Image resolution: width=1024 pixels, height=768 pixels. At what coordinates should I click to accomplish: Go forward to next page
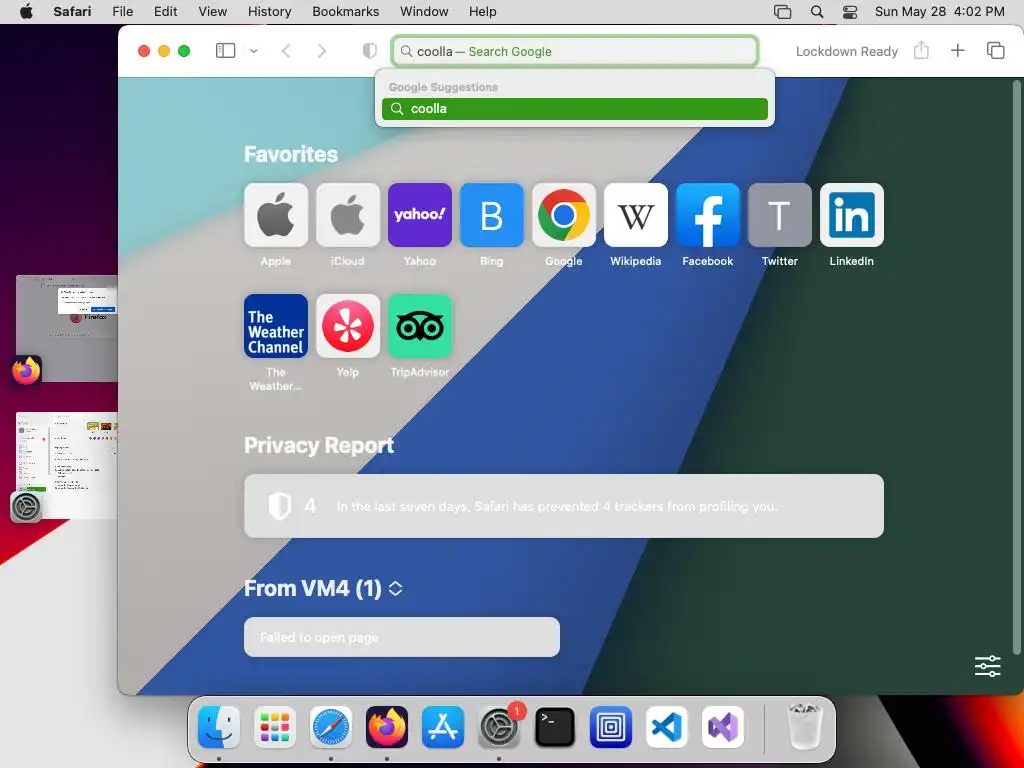[321, 51]
